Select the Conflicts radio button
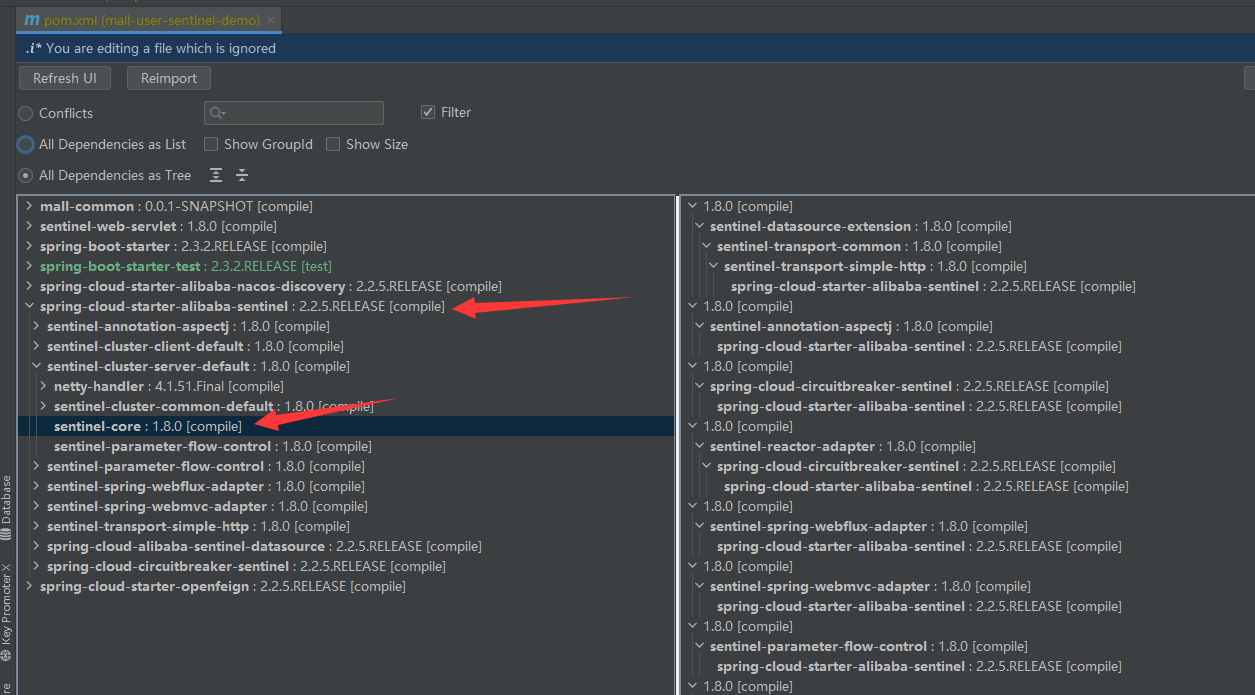 click(x=26, y=113)
